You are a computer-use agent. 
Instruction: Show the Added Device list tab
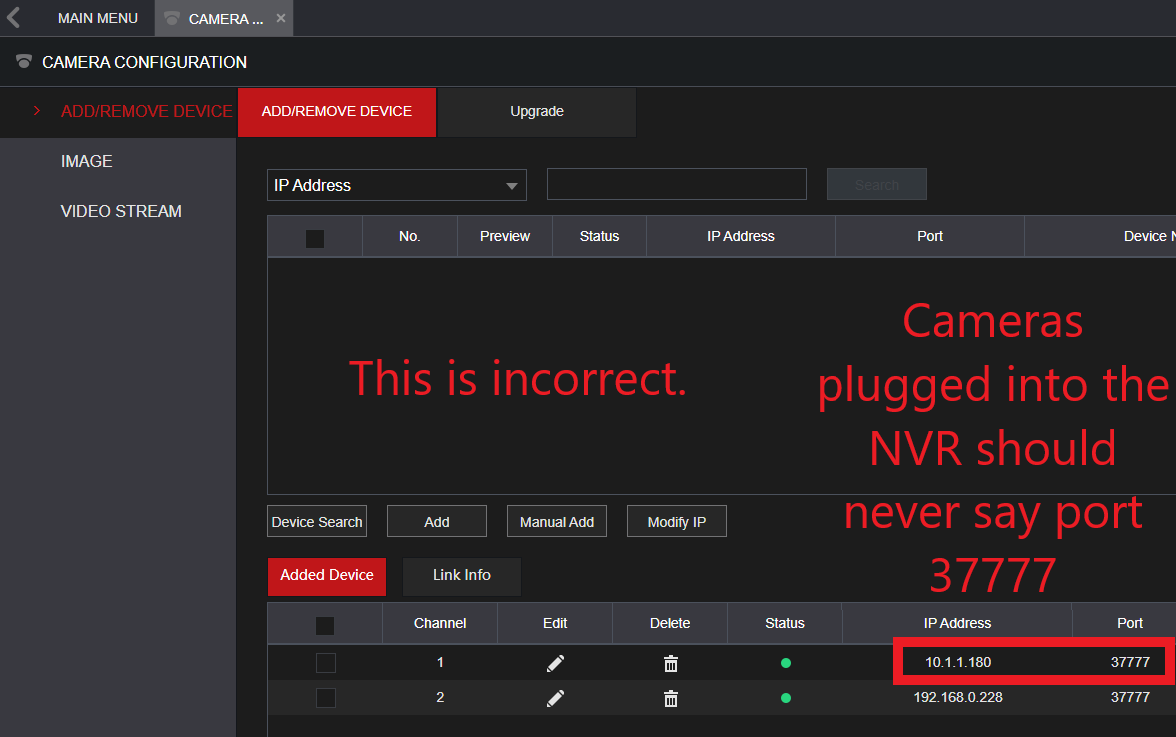click(326, 576)
